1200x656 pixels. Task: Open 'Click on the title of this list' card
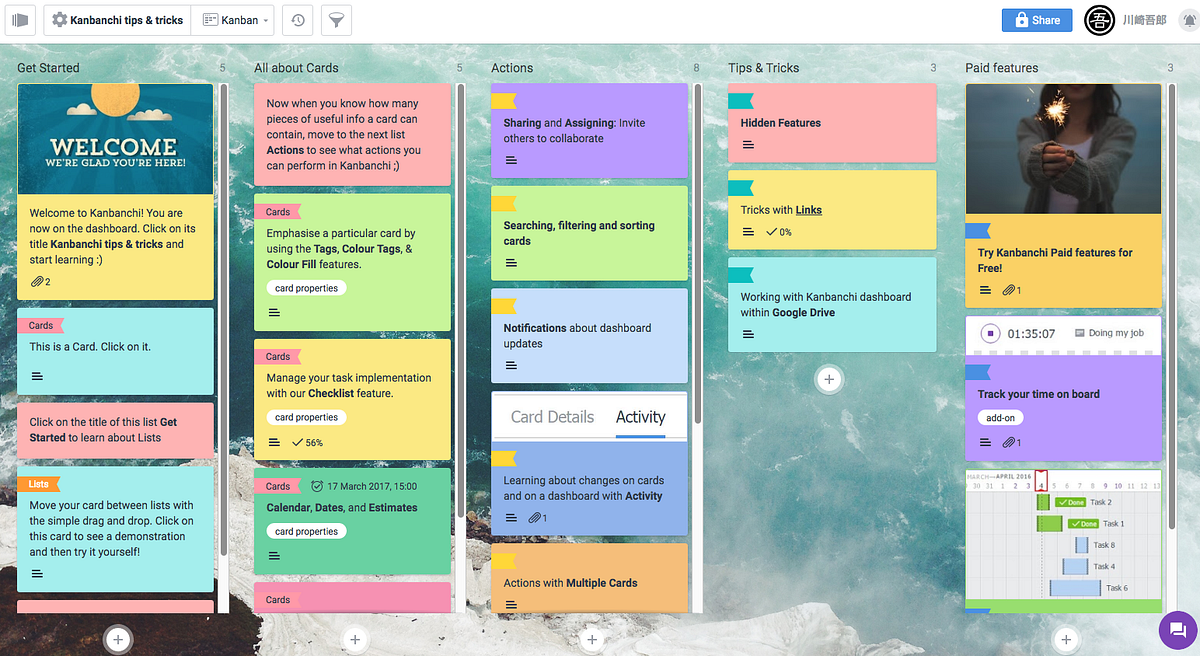(115, 430)
